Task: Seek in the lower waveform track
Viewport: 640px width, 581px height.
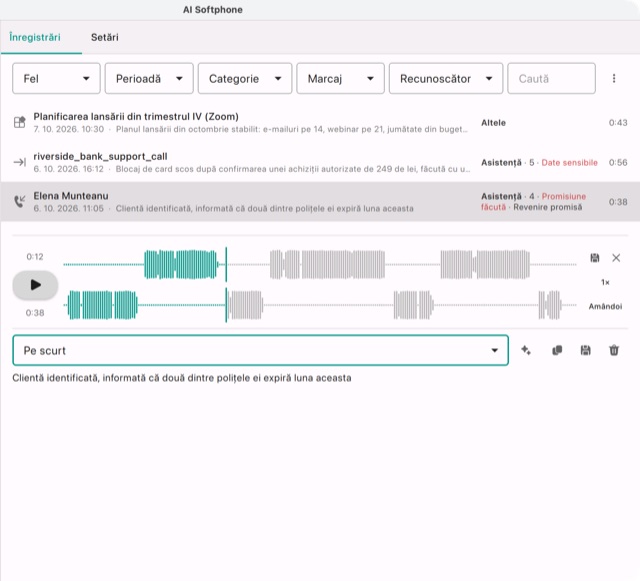Action: (x=320, y=305)
